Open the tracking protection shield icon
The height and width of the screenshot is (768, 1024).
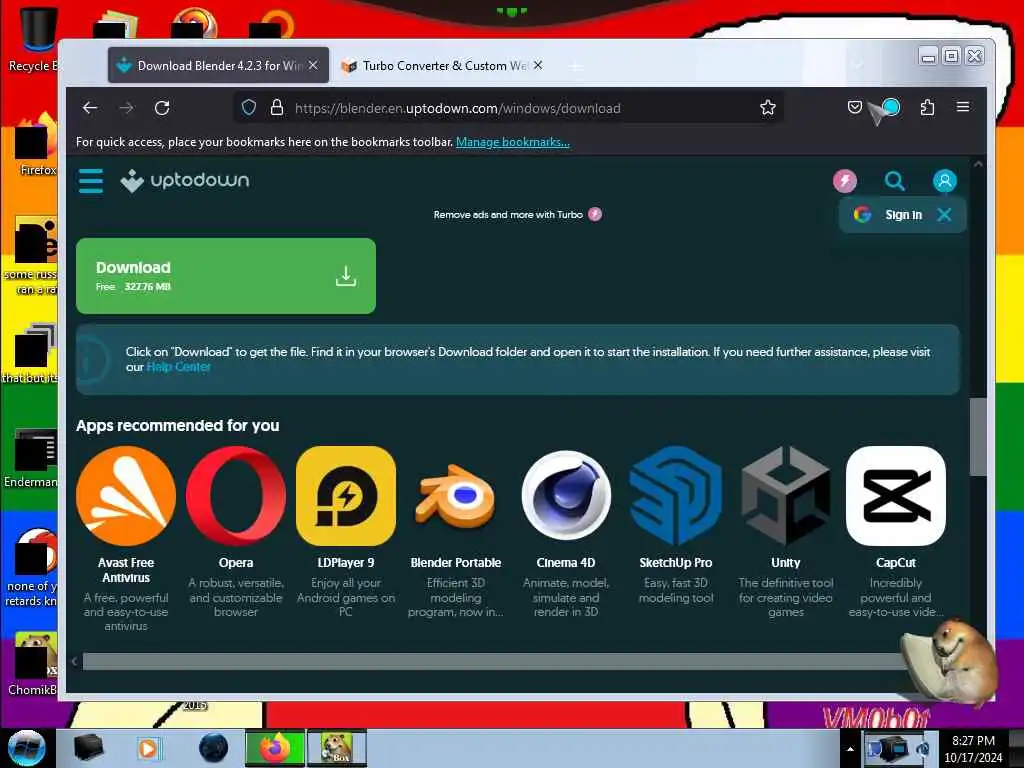click(x=249, y=108)
